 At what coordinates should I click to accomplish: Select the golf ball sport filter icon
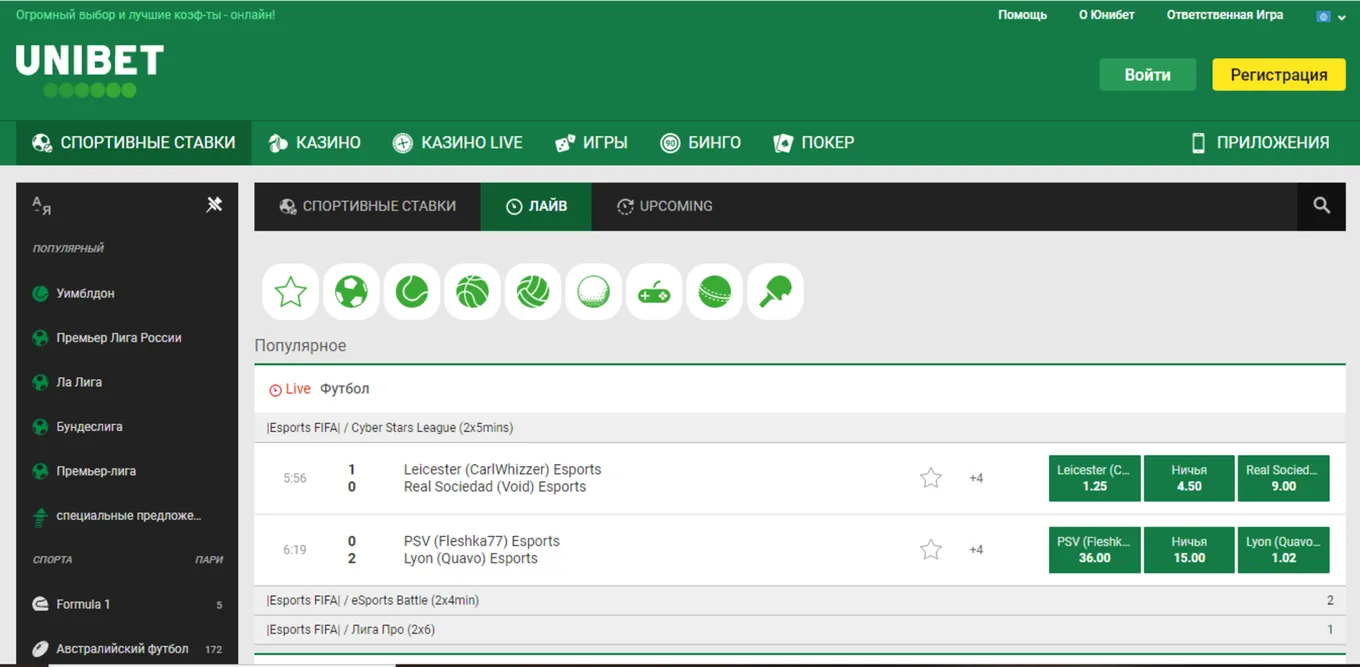point(593,292)
